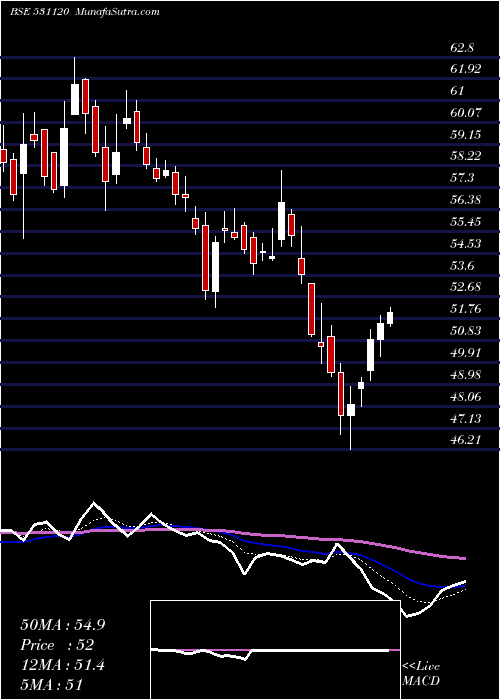Click the 50MA : 54.9 readout
The image size is (500, 700).
[x=63, y=625]
